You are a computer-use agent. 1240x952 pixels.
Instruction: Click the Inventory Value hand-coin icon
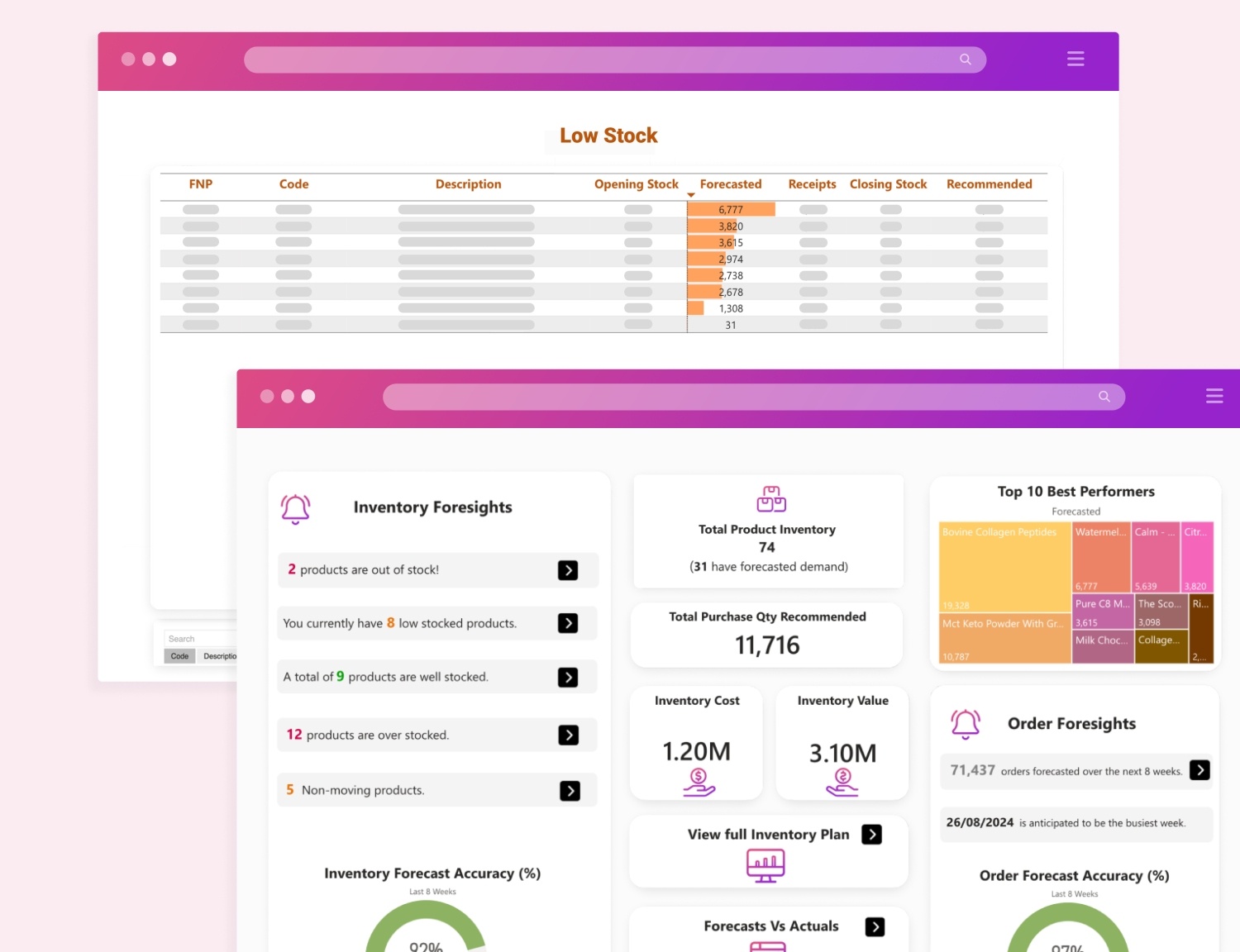(x=842, y=782)
